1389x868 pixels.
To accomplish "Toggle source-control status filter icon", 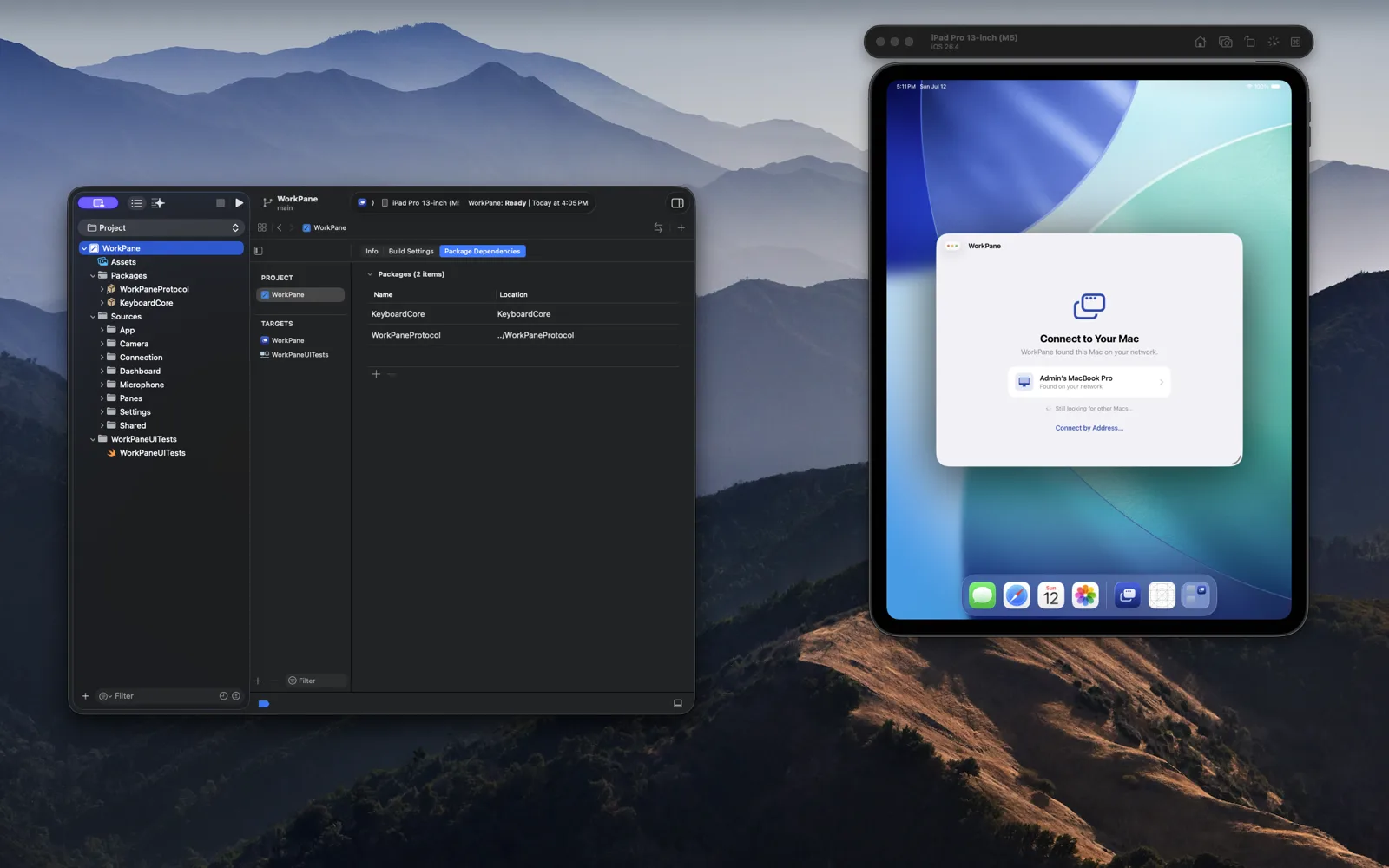I will tap(236, 696).
